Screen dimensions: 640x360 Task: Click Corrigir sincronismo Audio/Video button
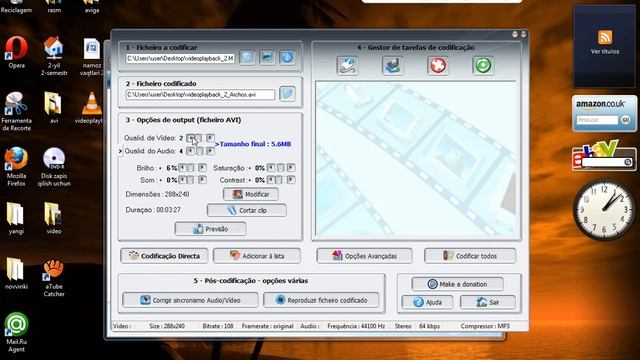[190, 300]
